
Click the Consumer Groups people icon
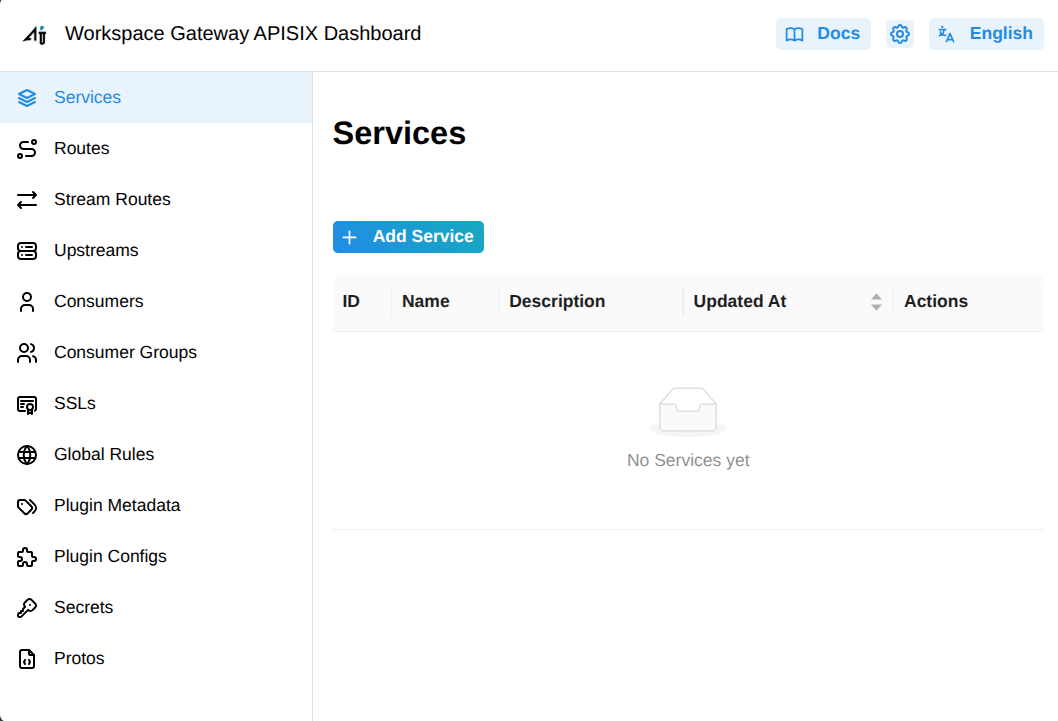27,353
